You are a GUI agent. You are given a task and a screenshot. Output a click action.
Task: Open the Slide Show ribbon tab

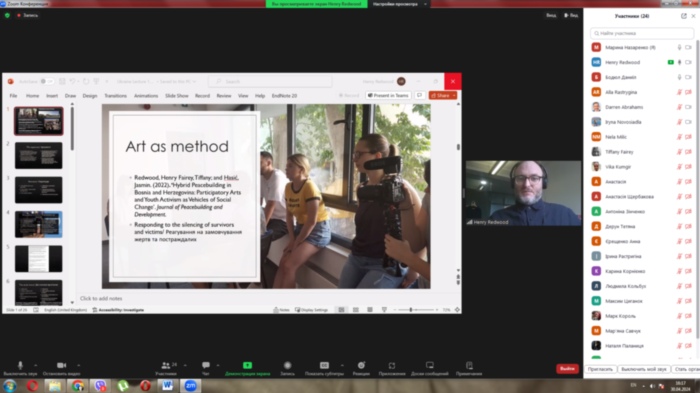coord(177,96)
